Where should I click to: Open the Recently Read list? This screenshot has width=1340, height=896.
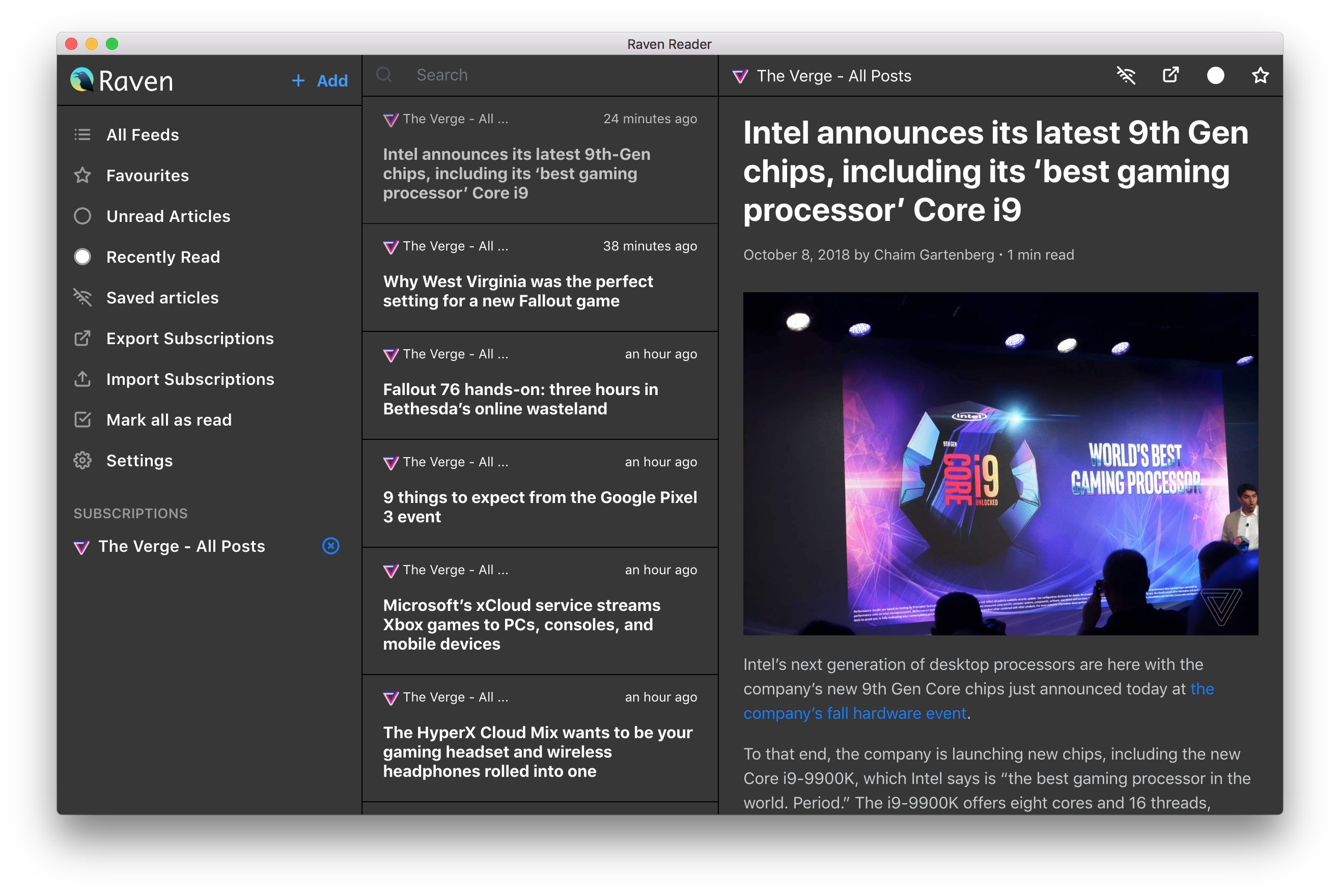coord(163,257)
